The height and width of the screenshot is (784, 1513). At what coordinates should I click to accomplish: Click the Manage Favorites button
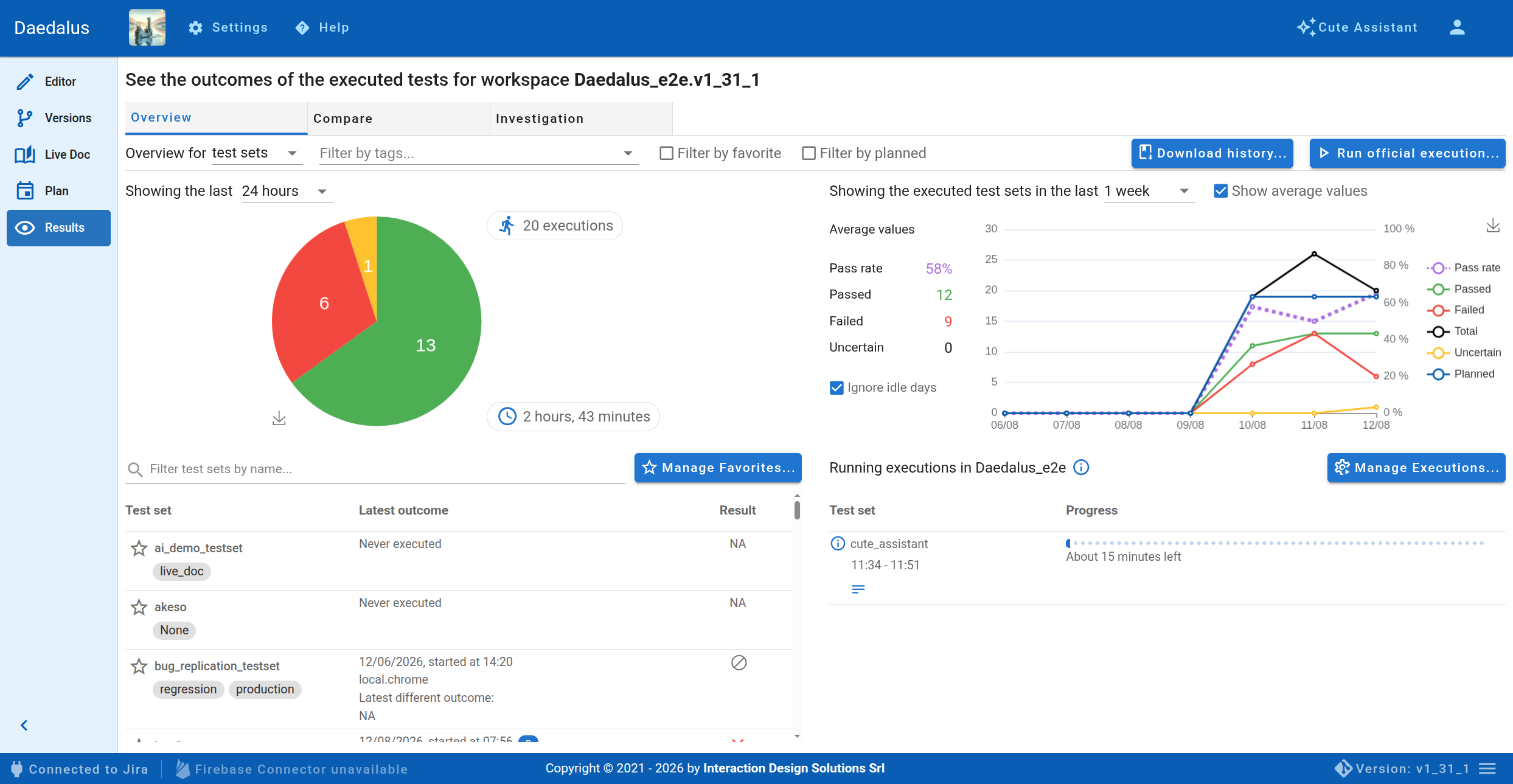pyautogui.click(x=718, y=468)
